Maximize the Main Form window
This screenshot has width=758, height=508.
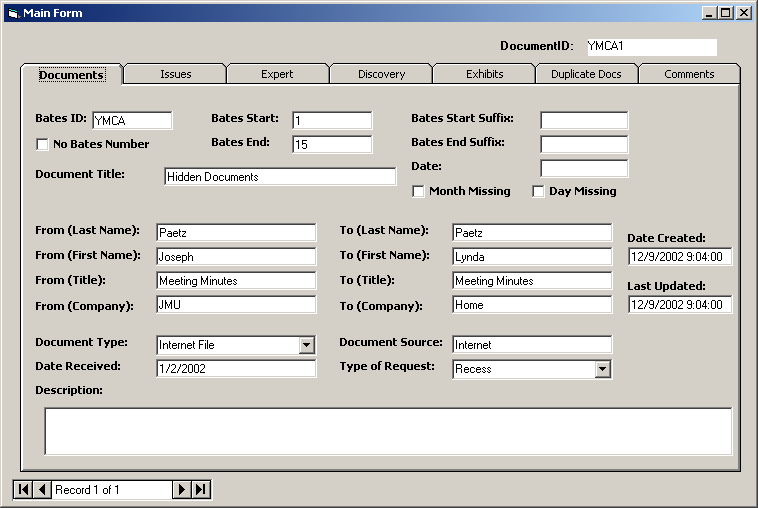(x=726, y=13)
